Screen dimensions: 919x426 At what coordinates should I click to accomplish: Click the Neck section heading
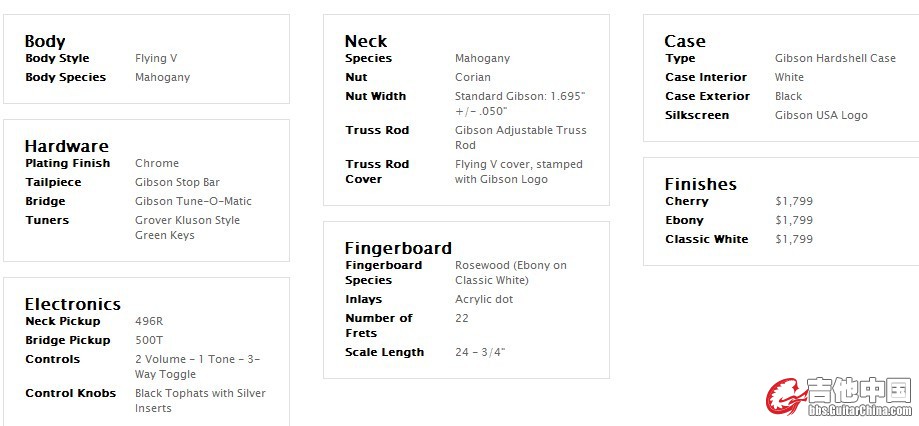click(x=366, y=42)
